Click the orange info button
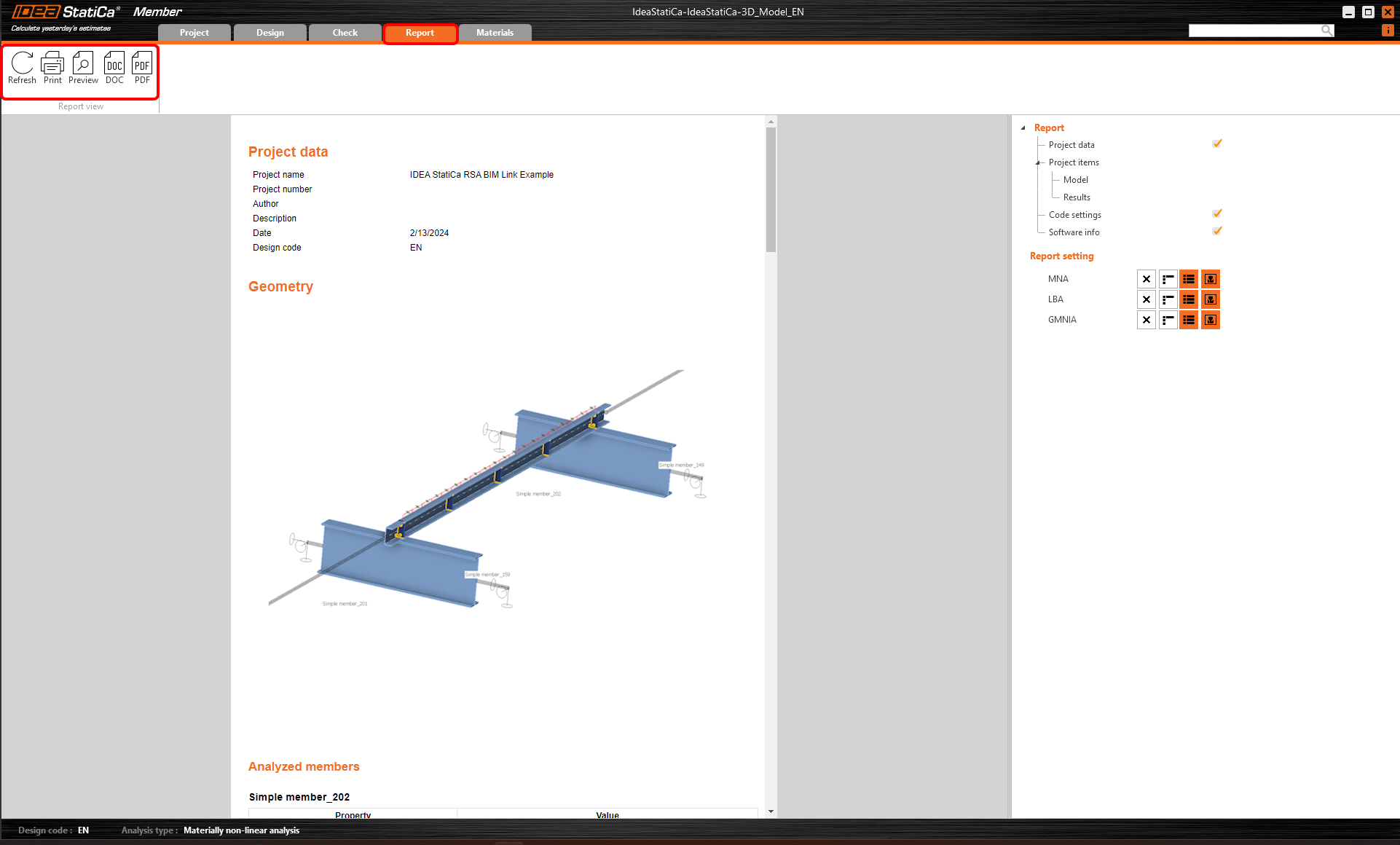Screen dimensions: 1400x845 point(1388,31)
